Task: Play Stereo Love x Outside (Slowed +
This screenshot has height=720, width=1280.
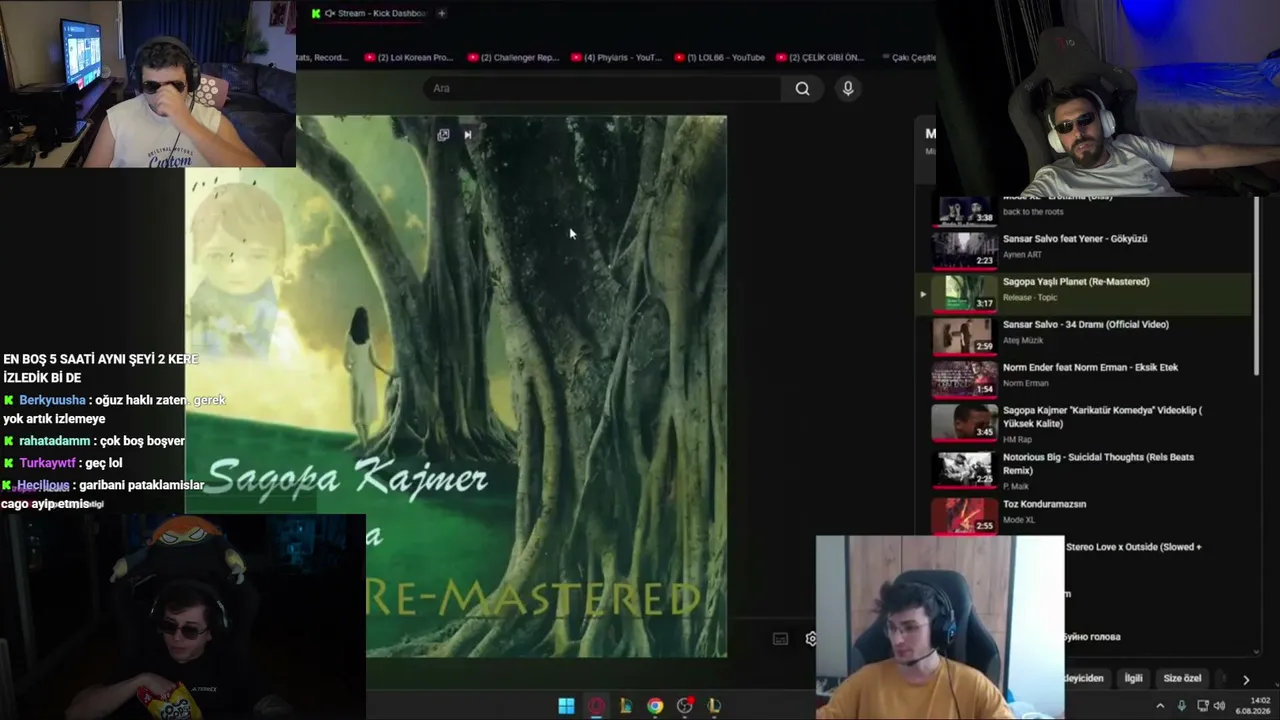Action: pyautogui.click(x=1134, y=547)
